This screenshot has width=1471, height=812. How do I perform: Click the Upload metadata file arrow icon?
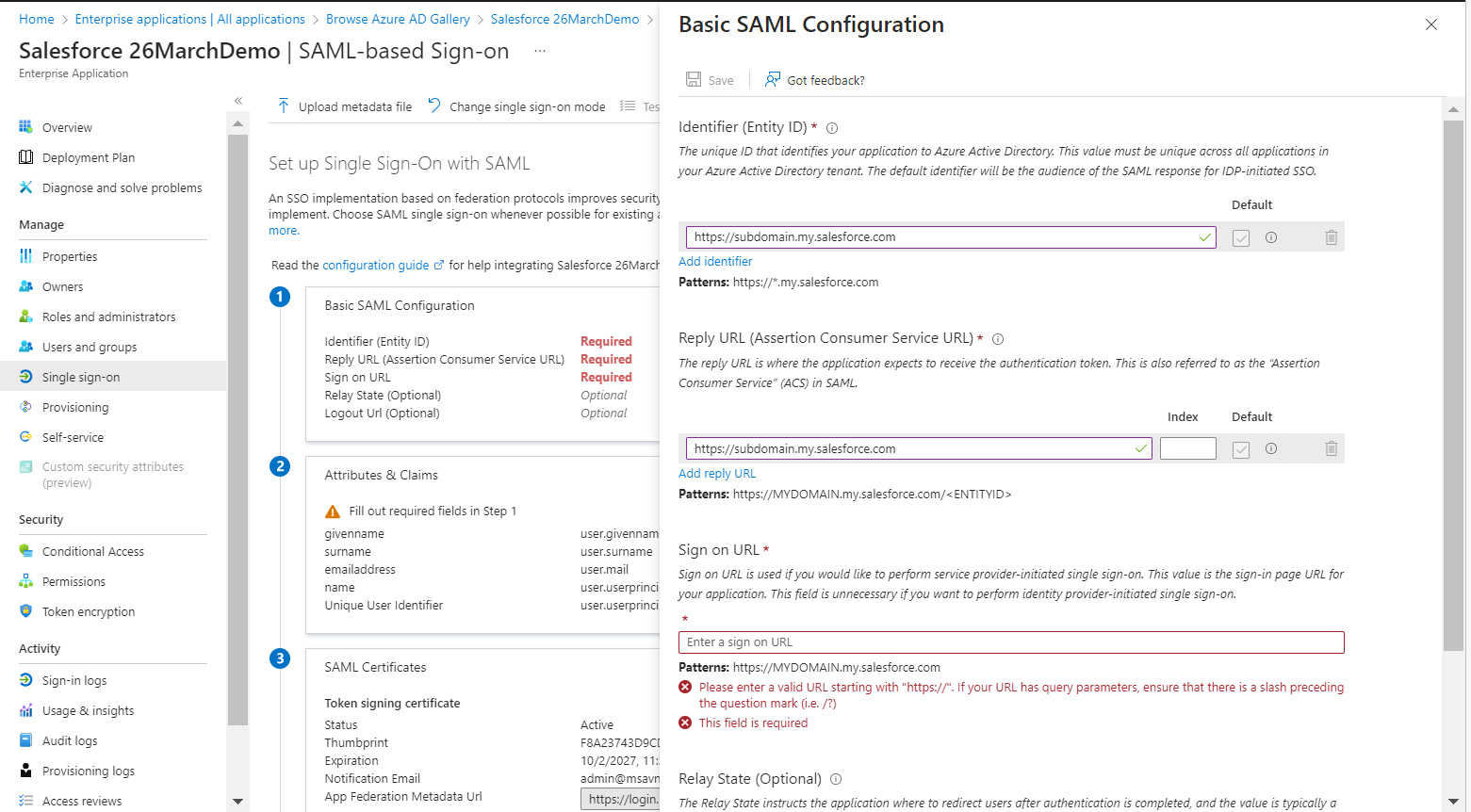pos(284,106)
